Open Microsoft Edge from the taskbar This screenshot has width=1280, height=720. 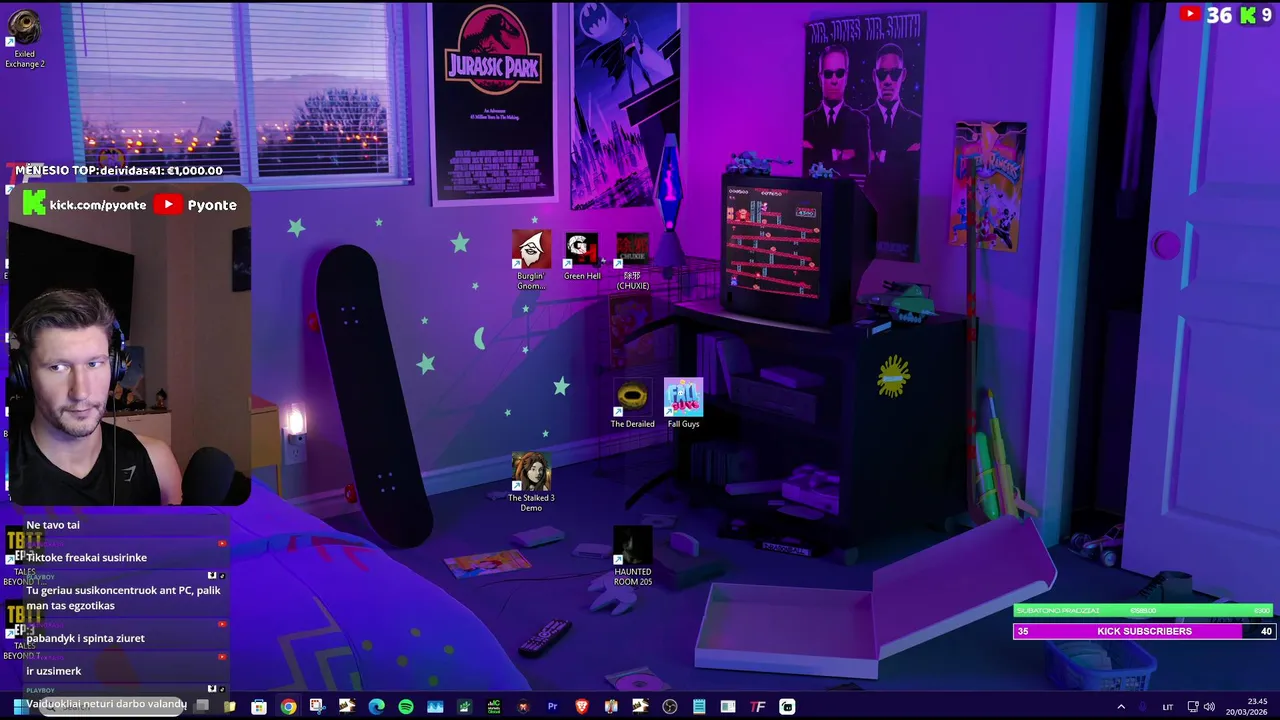pyautogui.click(x=376, y=706)
